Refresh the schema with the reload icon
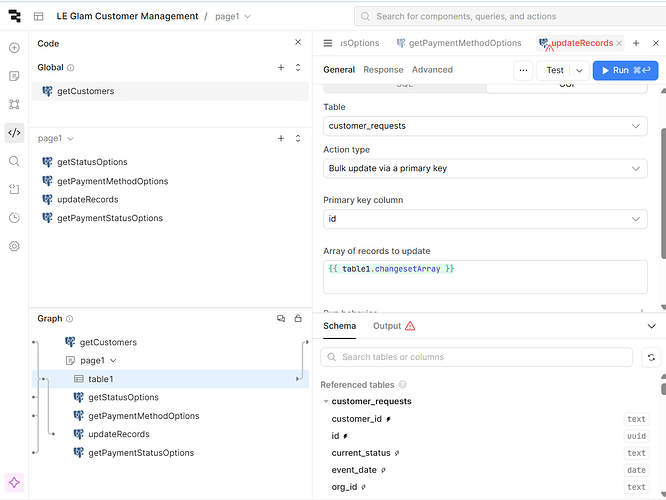The width and height of the screenshot is (666, 500). tap(652, 357)
